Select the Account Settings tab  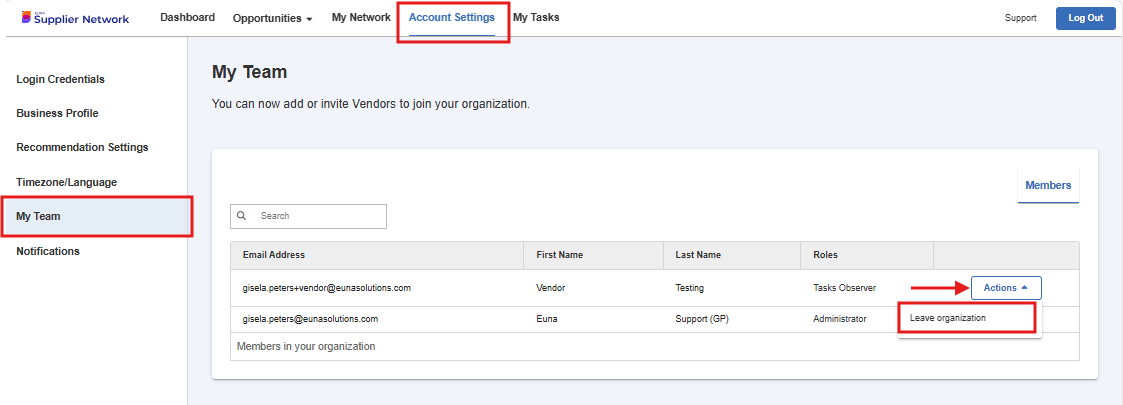[451, 17]
